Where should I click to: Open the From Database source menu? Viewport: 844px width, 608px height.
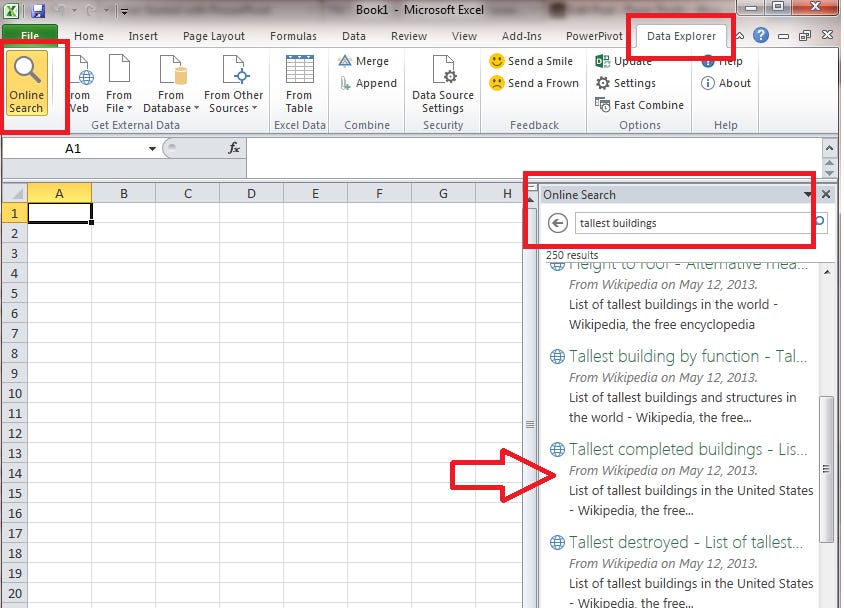171,83
